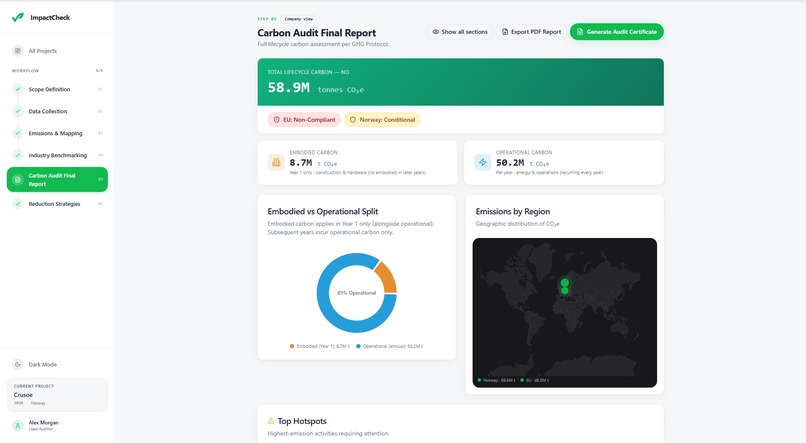Toggle Dark Mode in the sidebar
This screenshot has height=443, width=806.
pyautogui.click(x=57, y=364)
